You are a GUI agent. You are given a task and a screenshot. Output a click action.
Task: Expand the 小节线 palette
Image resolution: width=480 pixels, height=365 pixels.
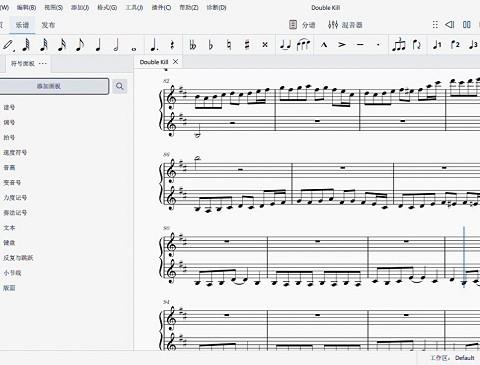(12, 273)
